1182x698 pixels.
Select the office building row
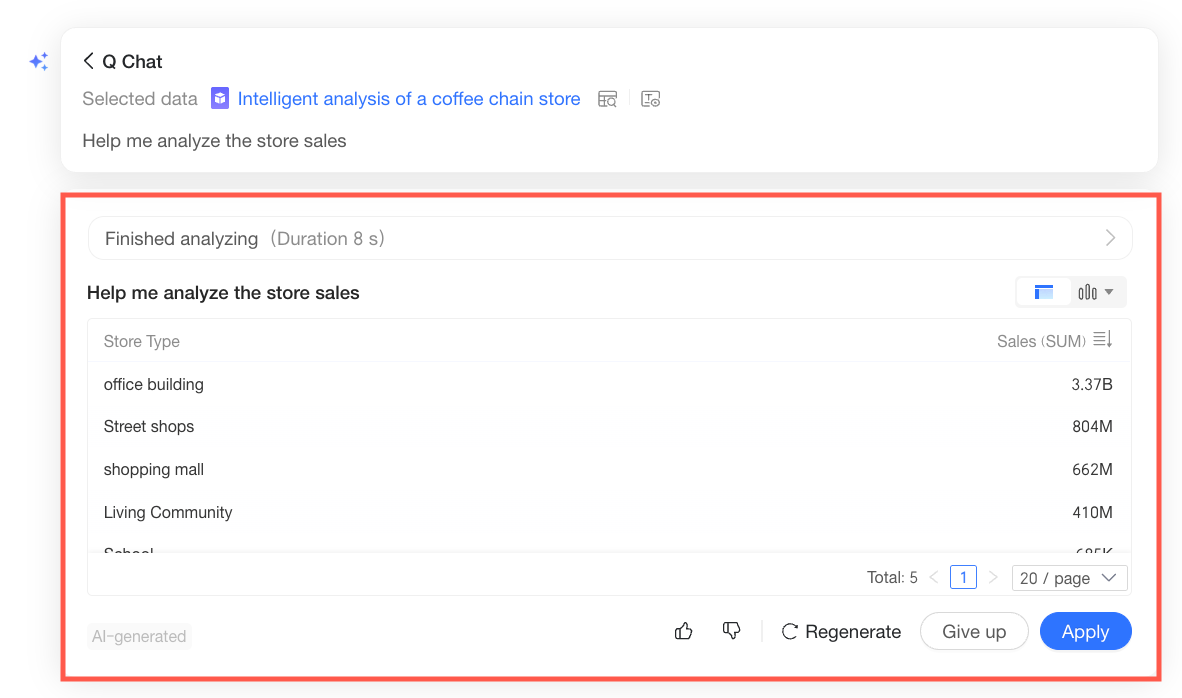click(609, 384)
